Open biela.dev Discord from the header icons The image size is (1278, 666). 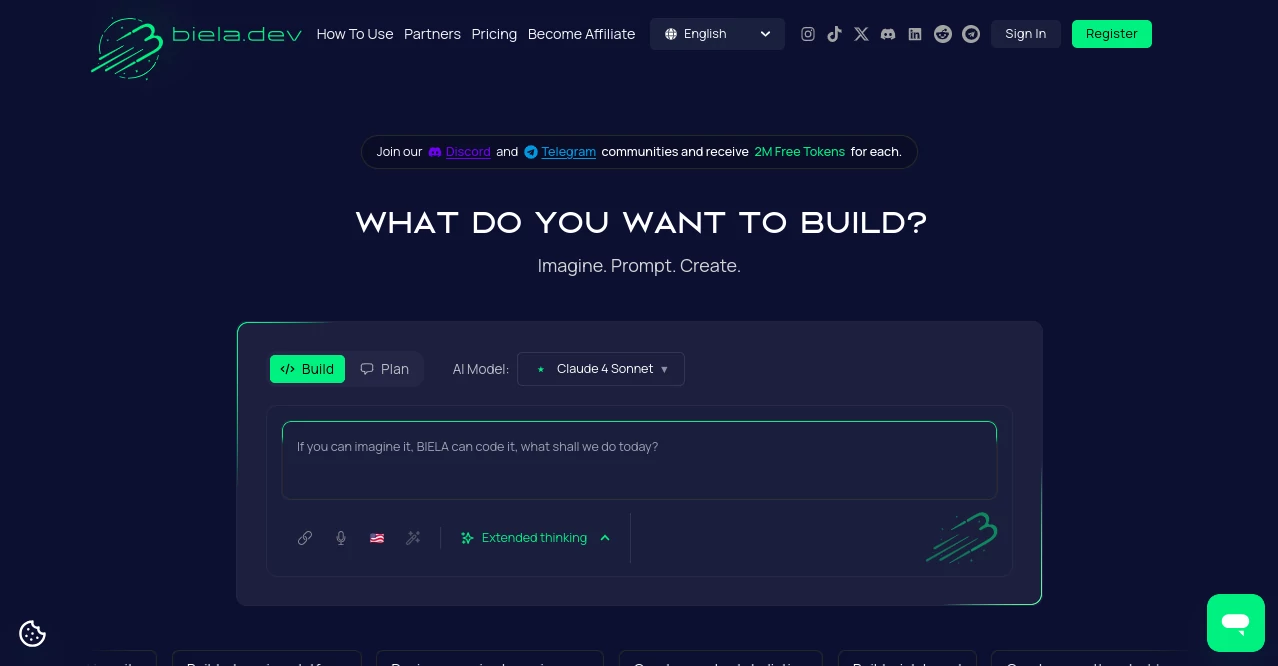888,33
